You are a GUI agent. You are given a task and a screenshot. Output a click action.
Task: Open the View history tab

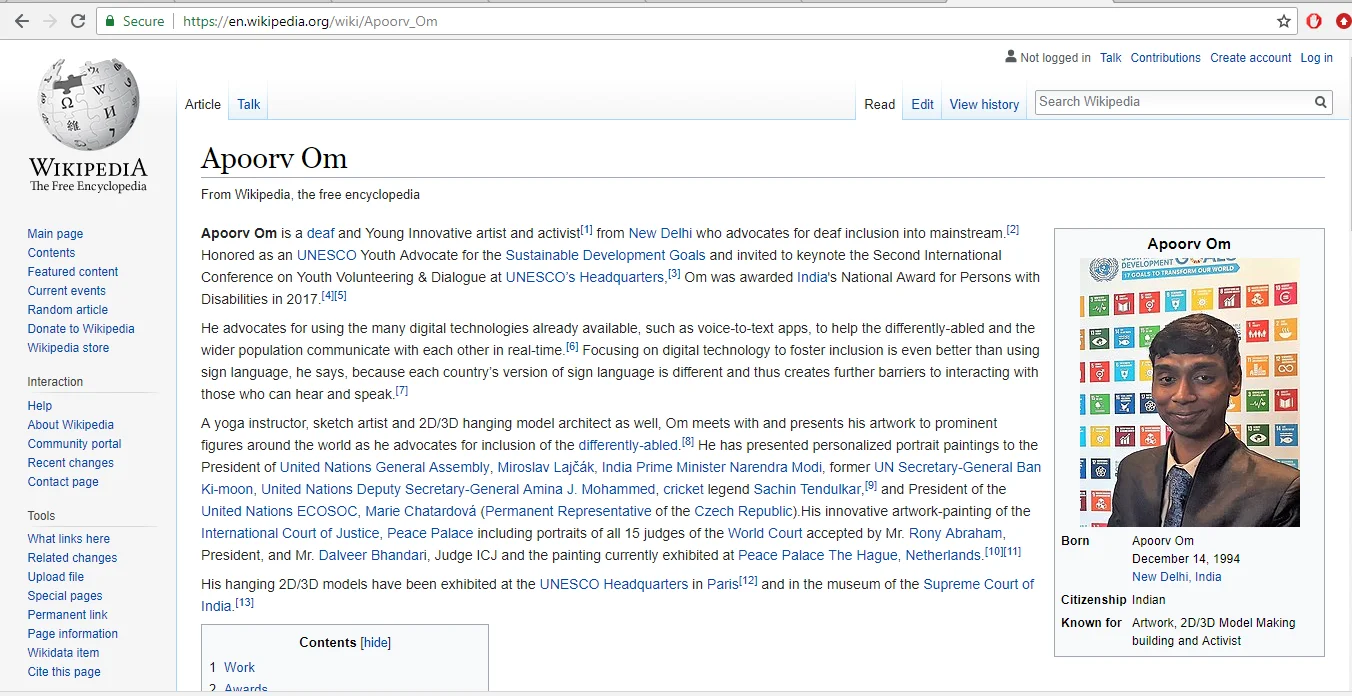(x=984, y=104)
